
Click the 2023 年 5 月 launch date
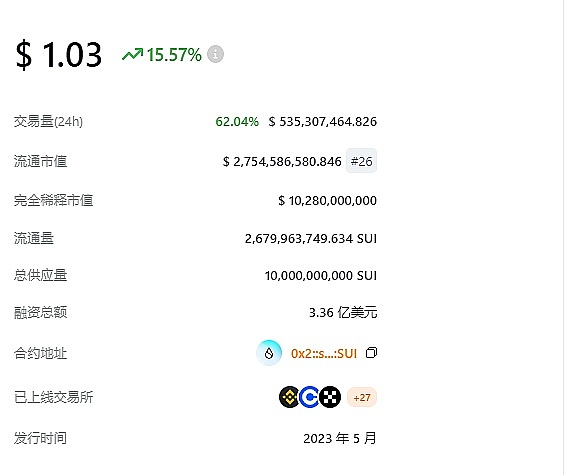(x=340, y=438)
